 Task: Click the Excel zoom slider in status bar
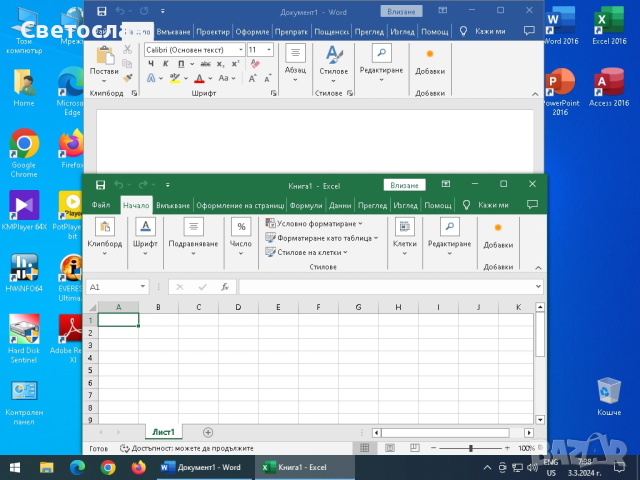pos(471,448)
